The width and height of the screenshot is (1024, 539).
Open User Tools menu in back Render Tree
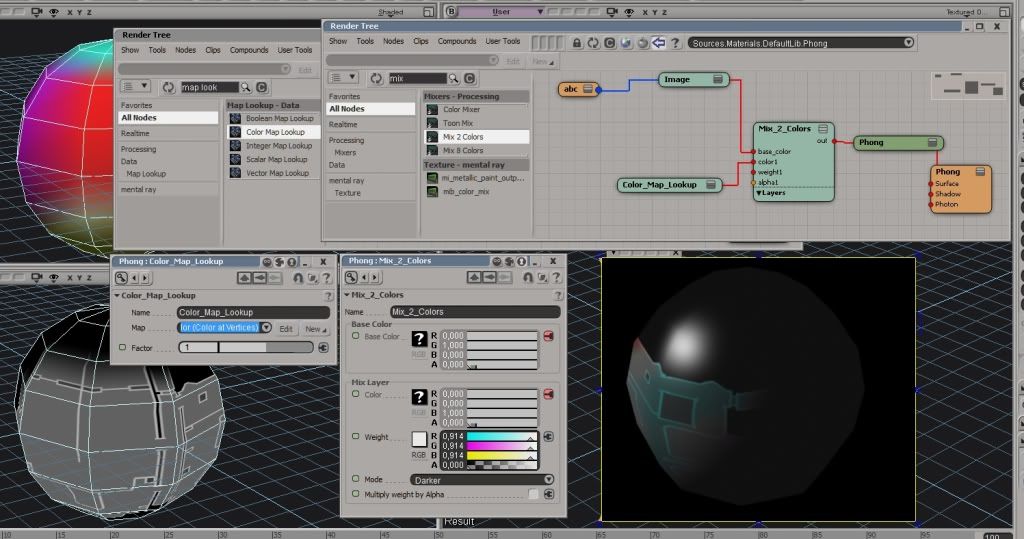pos(295,50)
